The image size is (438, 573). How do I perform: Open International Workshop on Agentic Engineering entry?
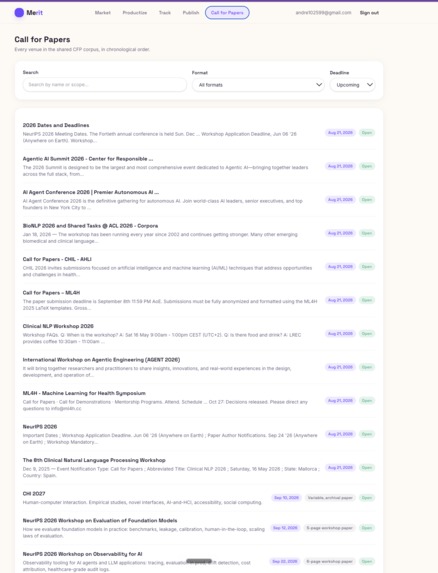[101, 360]
